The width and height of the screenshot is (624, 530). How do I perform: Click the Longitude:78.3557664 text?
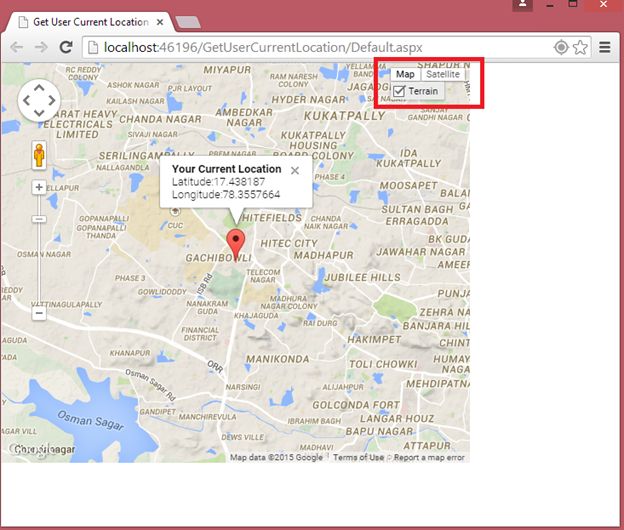click(226, 195)
